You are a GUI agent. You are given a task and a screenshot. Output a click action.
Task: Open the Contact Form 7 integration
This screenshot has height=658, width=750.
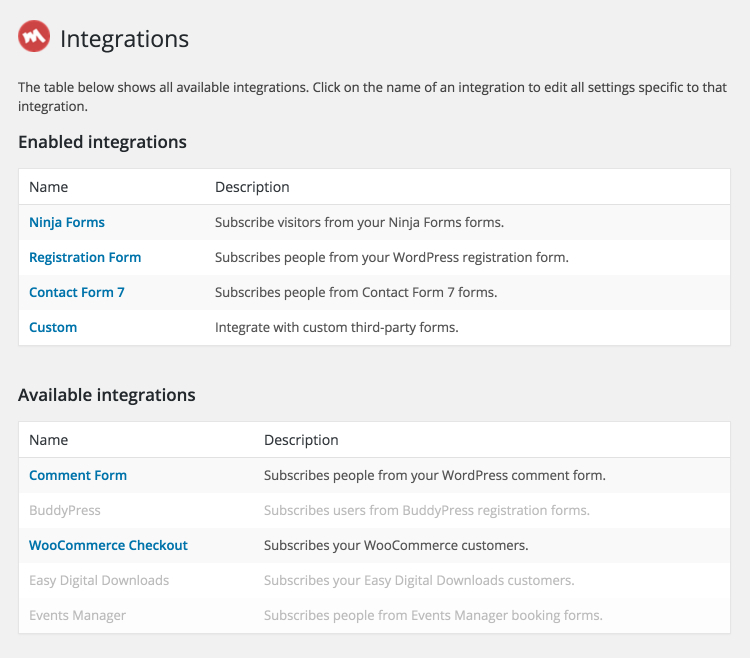click(77, 292)
